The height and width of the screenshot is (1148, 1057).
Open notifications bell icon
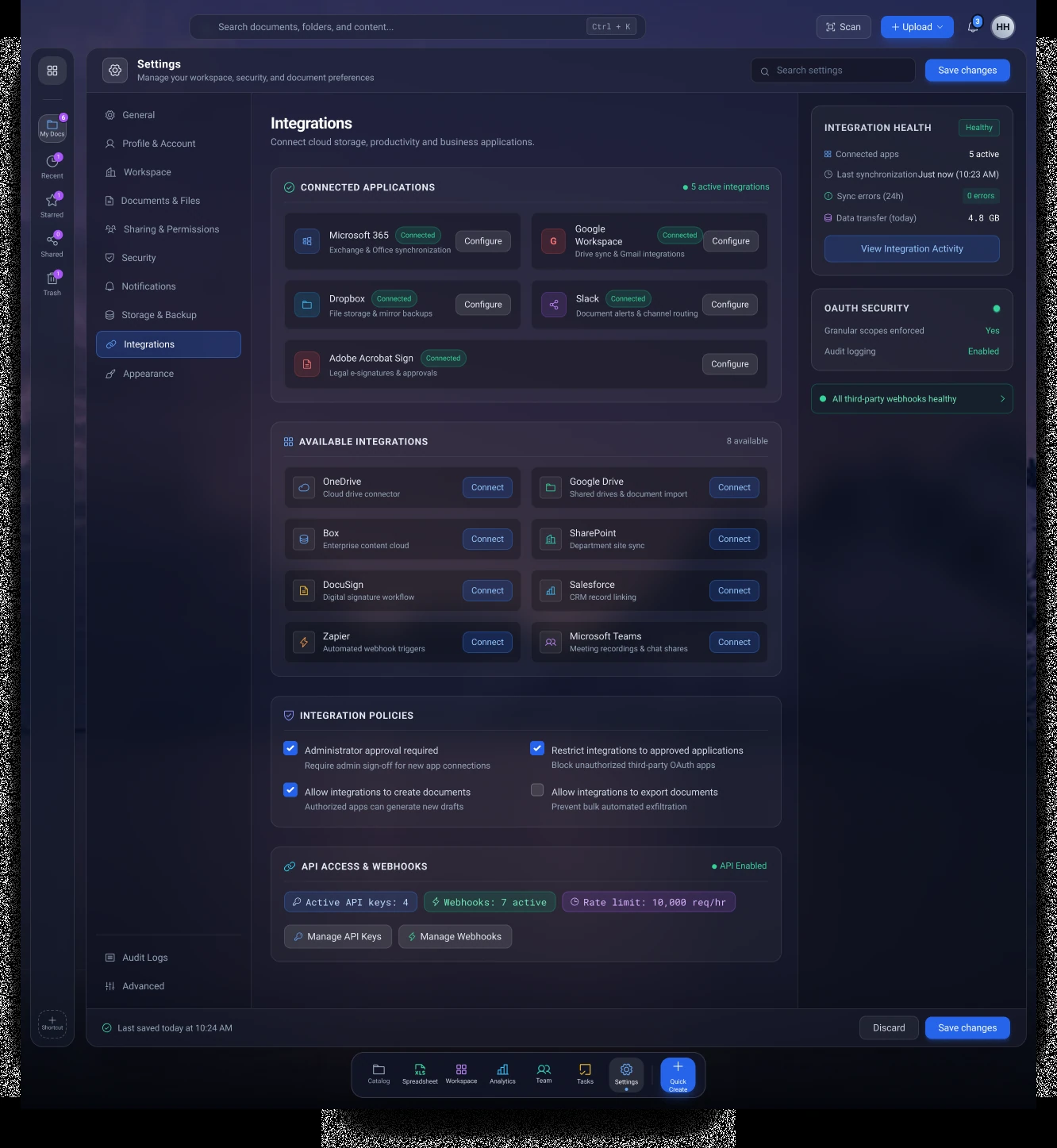(x=973, y=27)
